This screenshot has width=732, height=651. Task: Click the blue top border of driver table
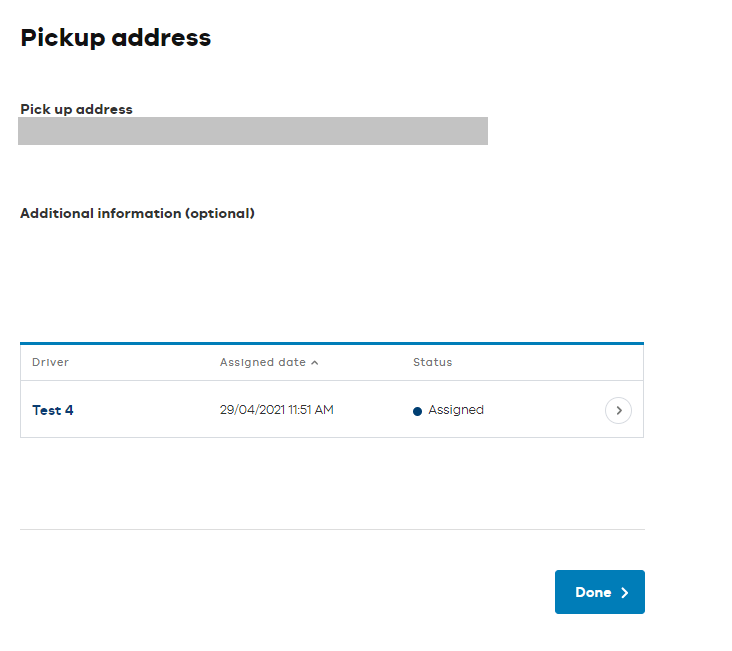[x=332, y=344]
